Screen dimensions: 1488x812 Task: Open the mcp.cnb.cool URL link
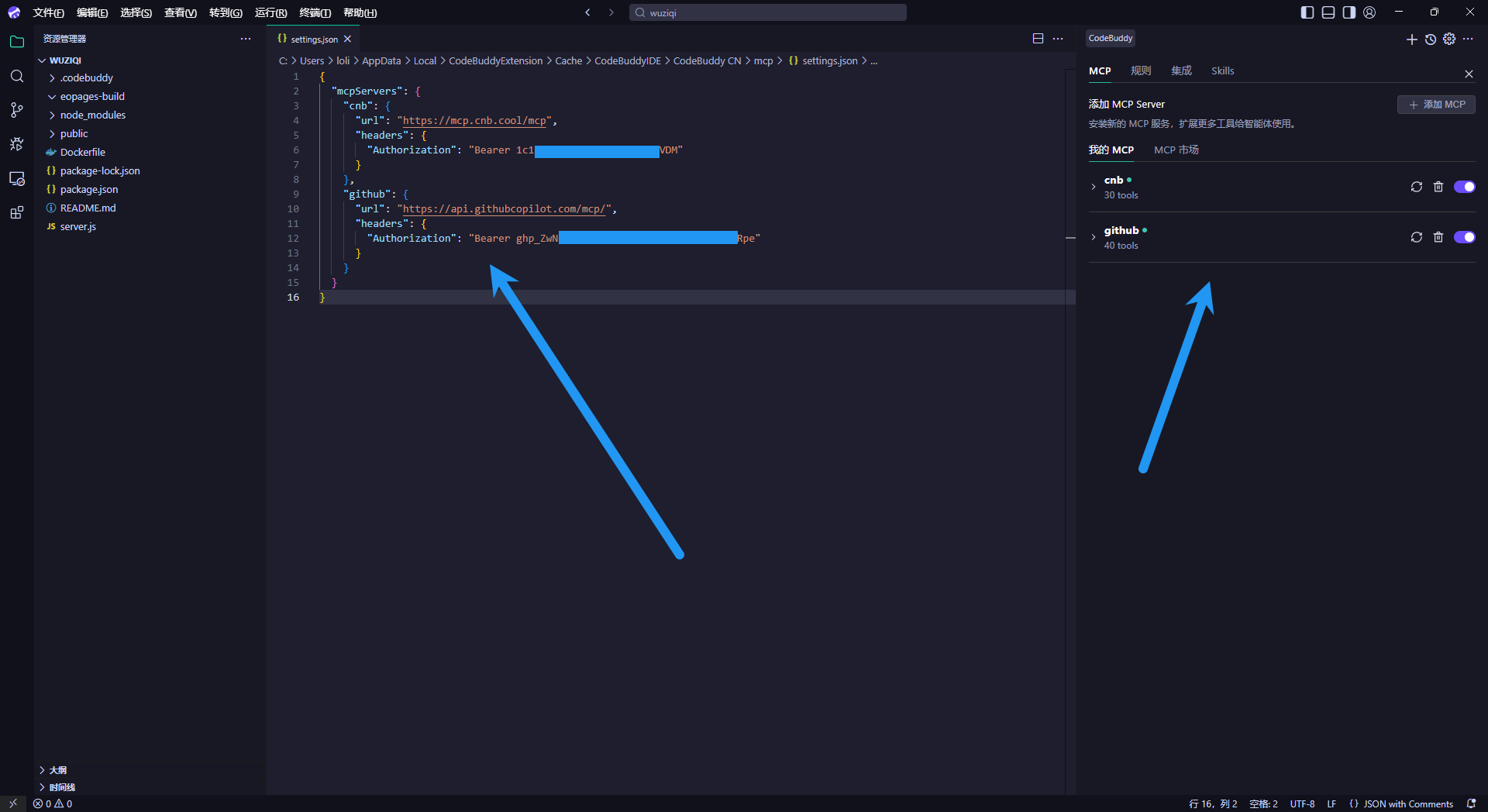click(x=474, y=121)
